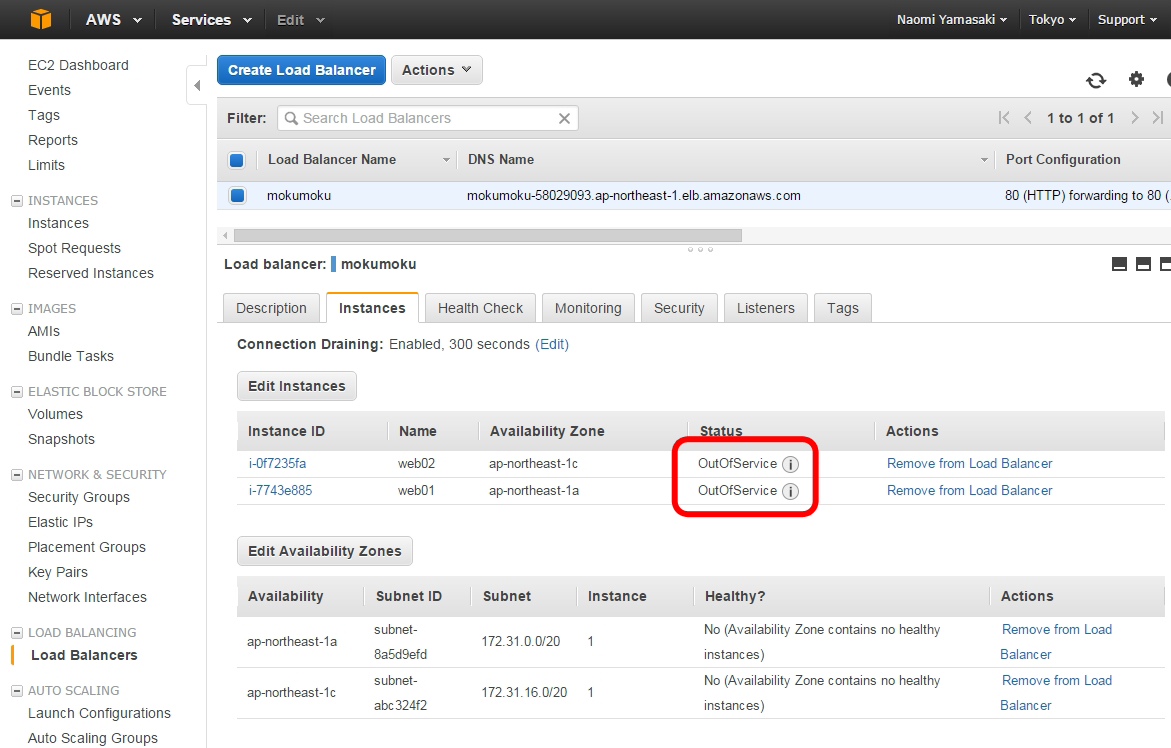Set detail pane to half height

click(1143, 264)
